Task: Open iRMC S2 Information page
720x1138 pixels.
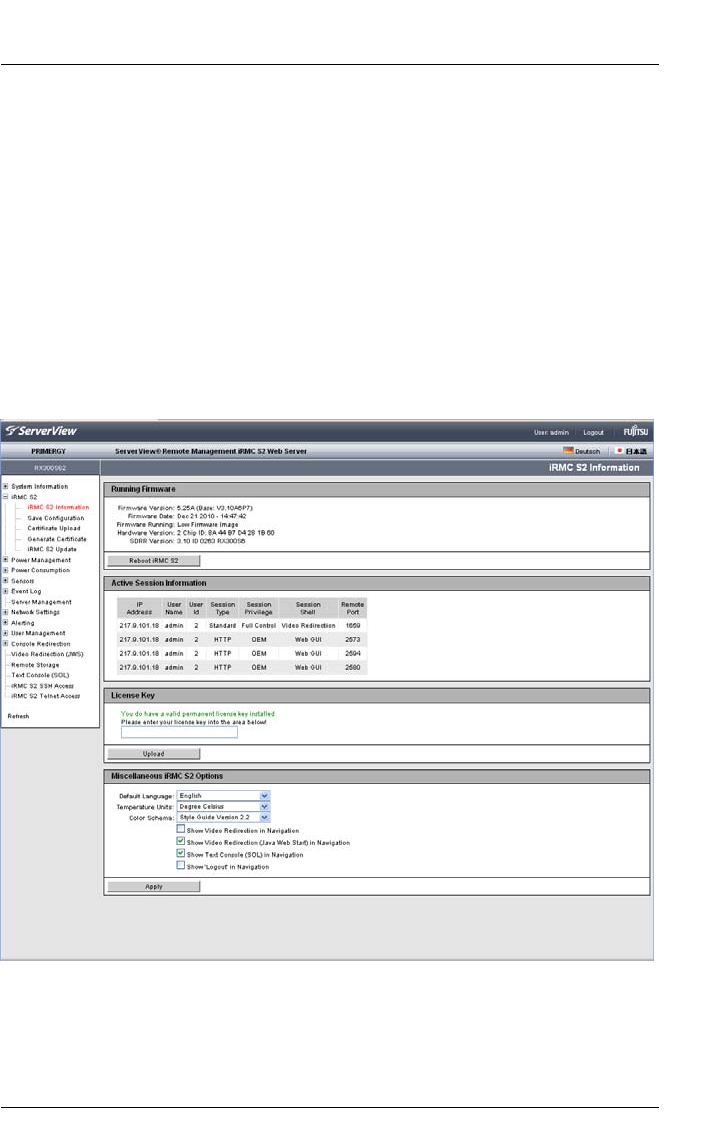Action: (58, 507)
